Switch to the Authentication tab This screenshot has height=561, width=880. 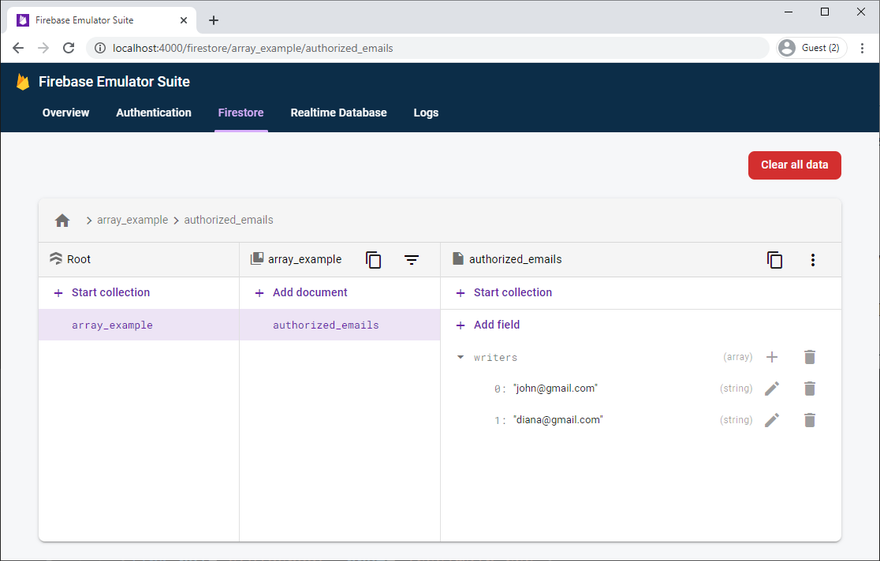(x=154, y=113)
